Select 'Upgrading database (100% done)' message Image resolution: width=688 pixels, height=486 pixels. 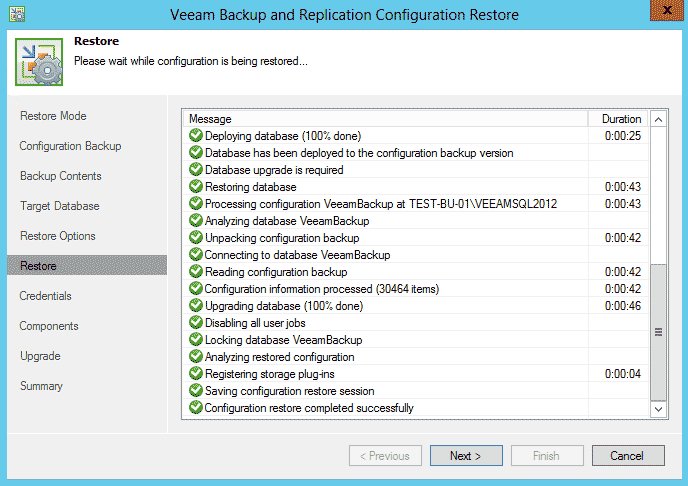coord(284,306)
